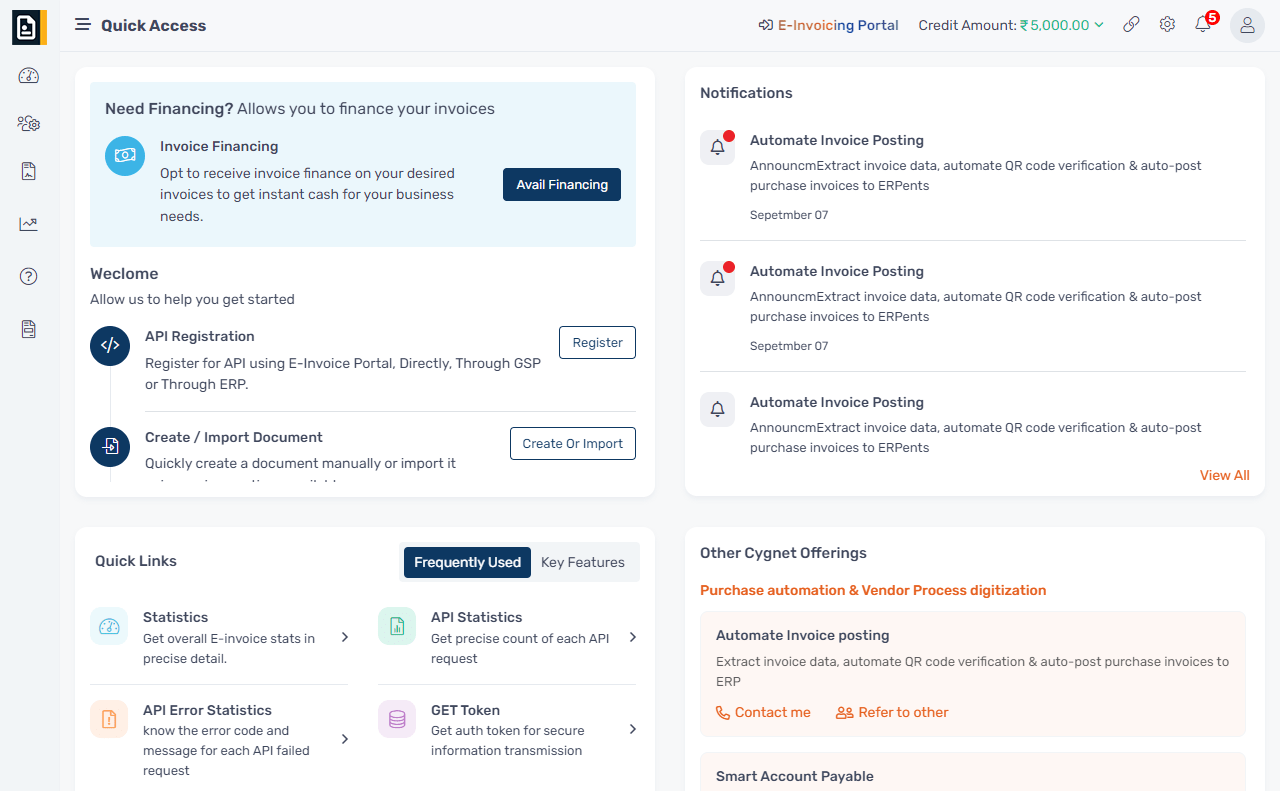Open the user profile avatar
Screen dimensions: 1280x791
click(1247, 26)
